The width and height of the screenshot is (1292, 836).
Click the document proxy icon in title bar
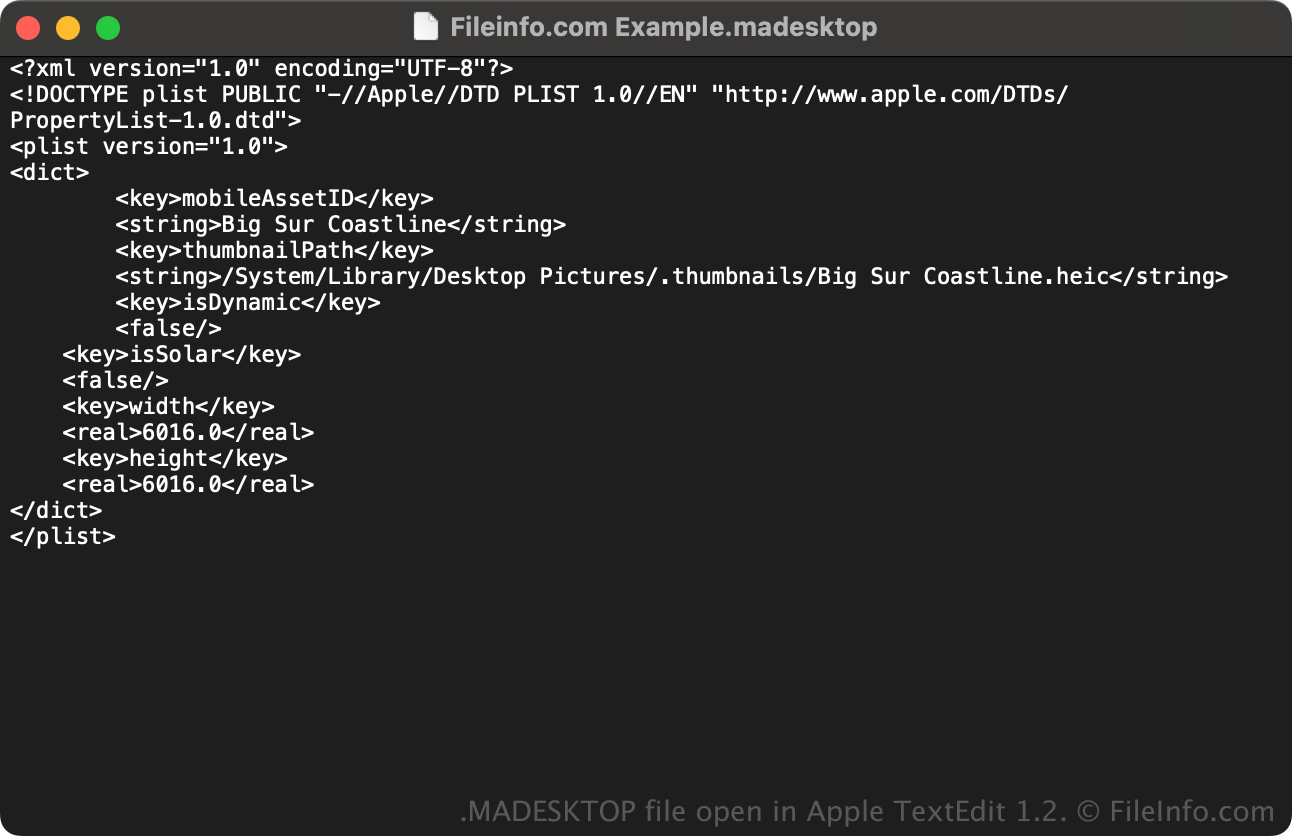426,27
